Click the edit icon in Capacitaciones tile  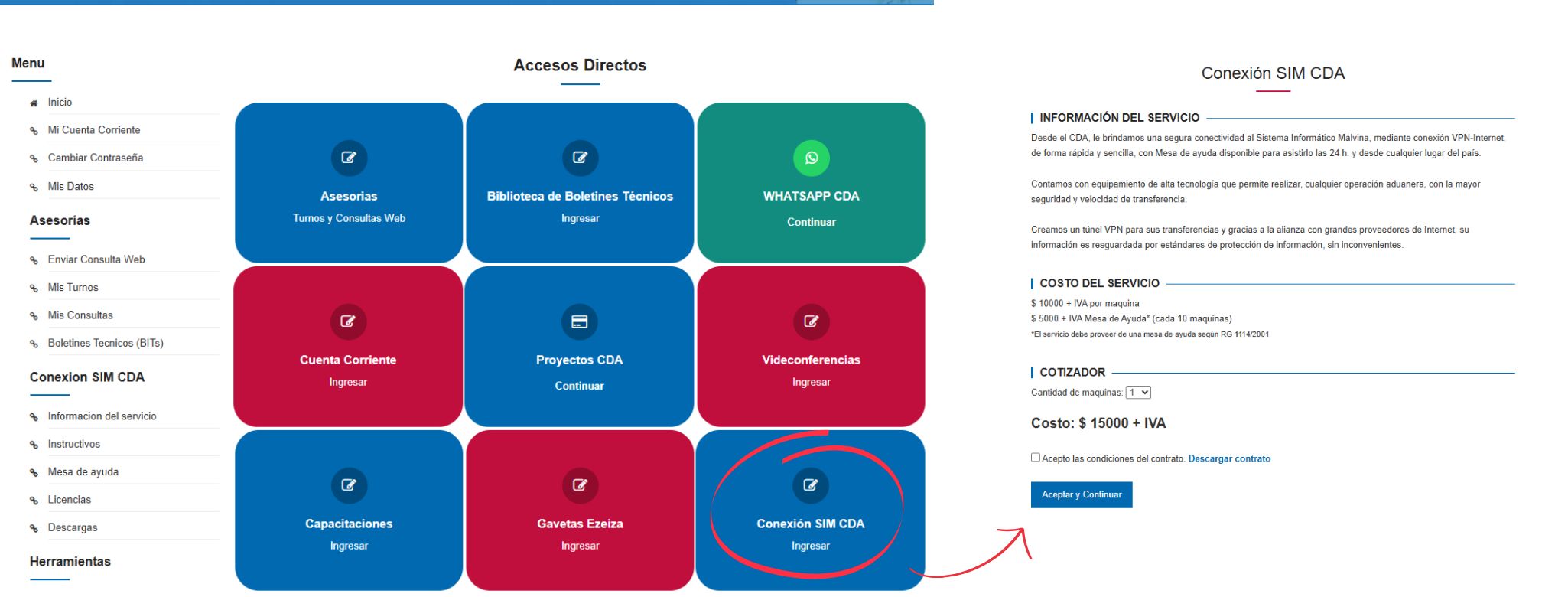point(349,485)
